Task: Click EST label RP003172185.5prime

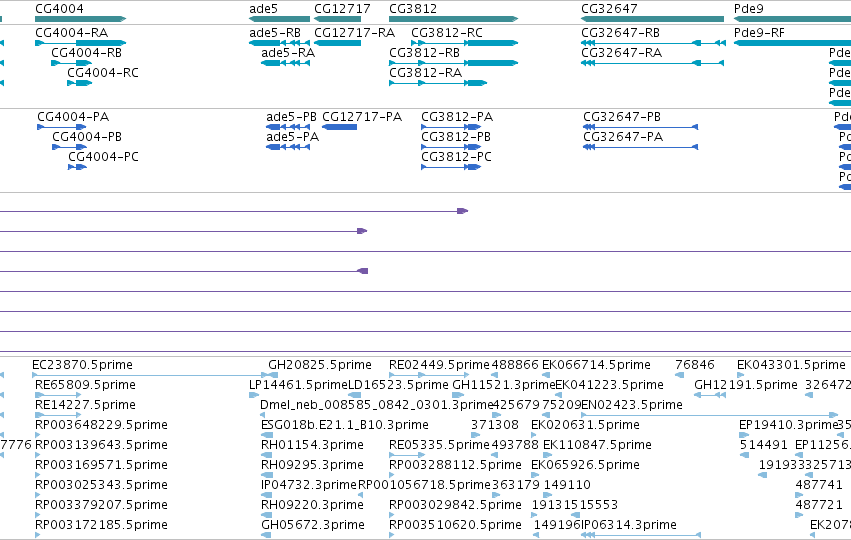Action: (x=101, y=525)
